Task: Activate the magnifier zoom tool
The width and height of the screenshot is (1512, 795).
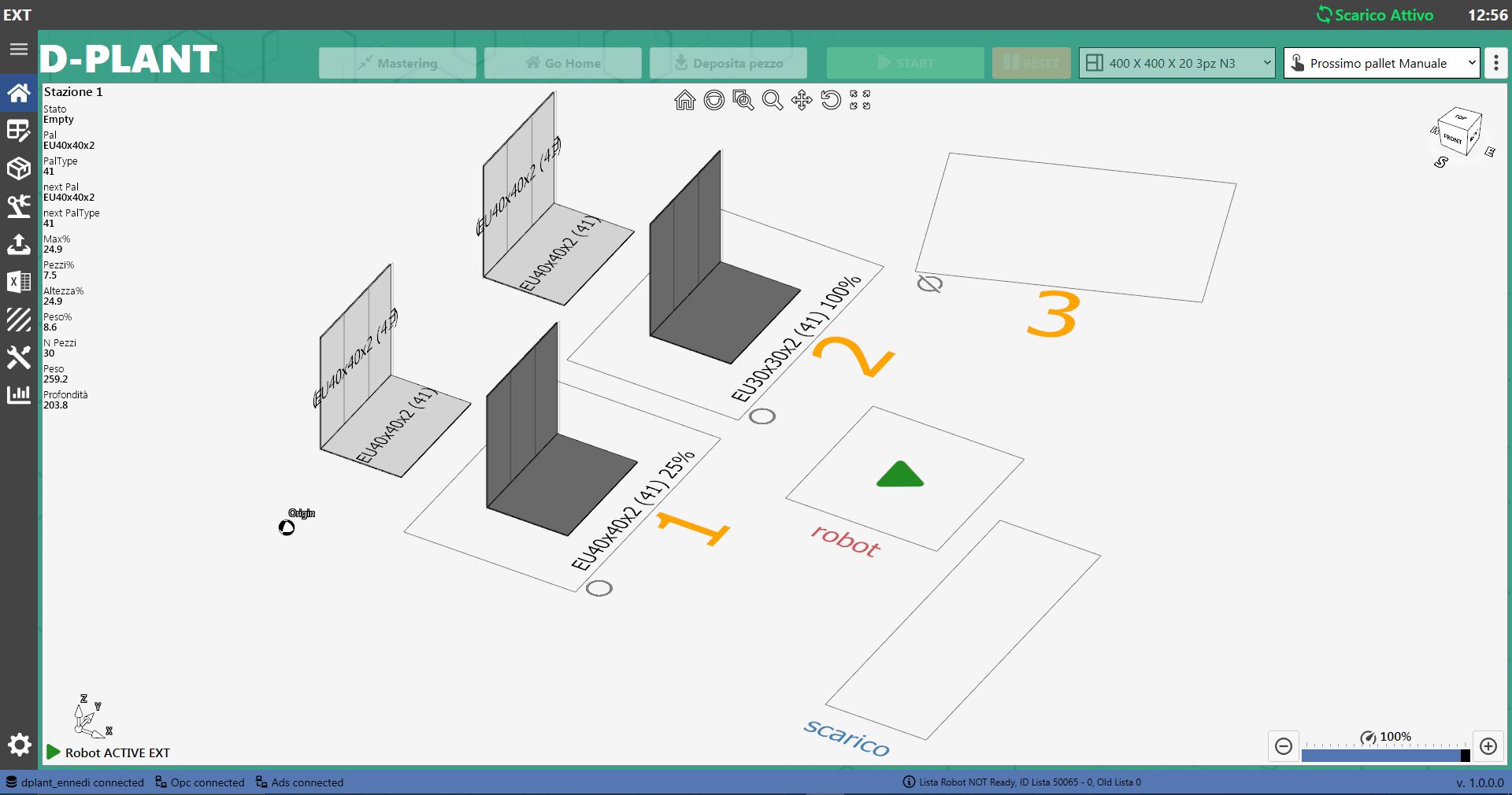Action: [x=773, y=100]
